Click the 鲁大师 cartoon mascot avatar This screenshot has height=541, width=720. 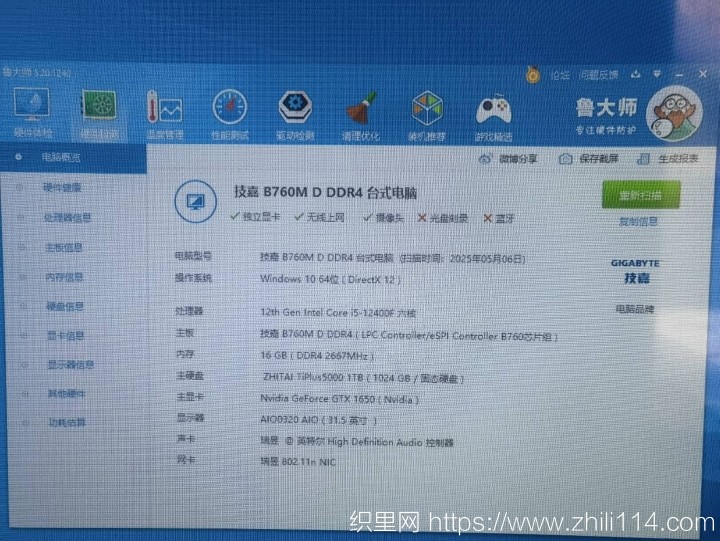click(674, 114)
